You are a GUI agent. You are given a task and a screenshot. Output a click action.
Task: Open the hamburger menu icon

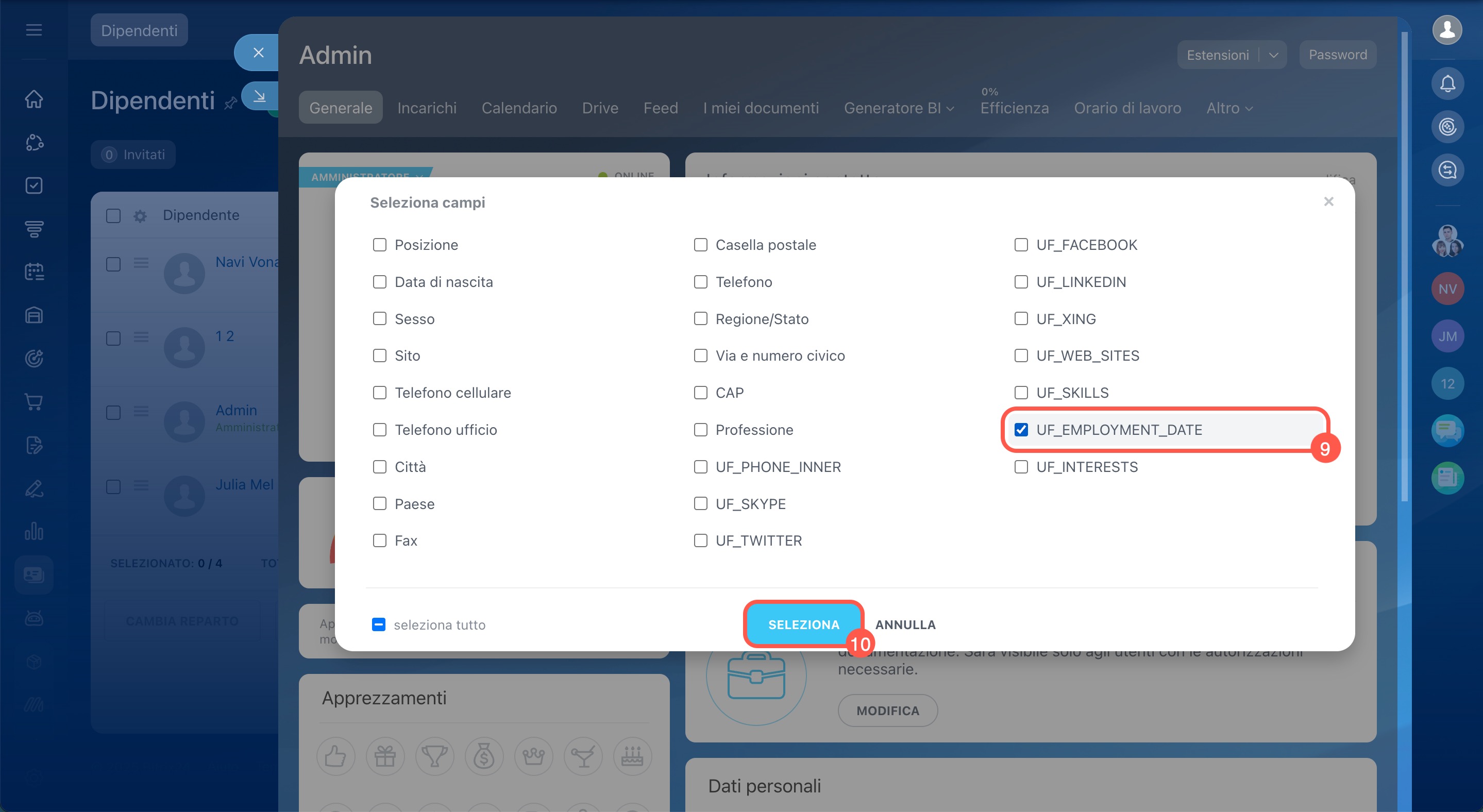34,29
